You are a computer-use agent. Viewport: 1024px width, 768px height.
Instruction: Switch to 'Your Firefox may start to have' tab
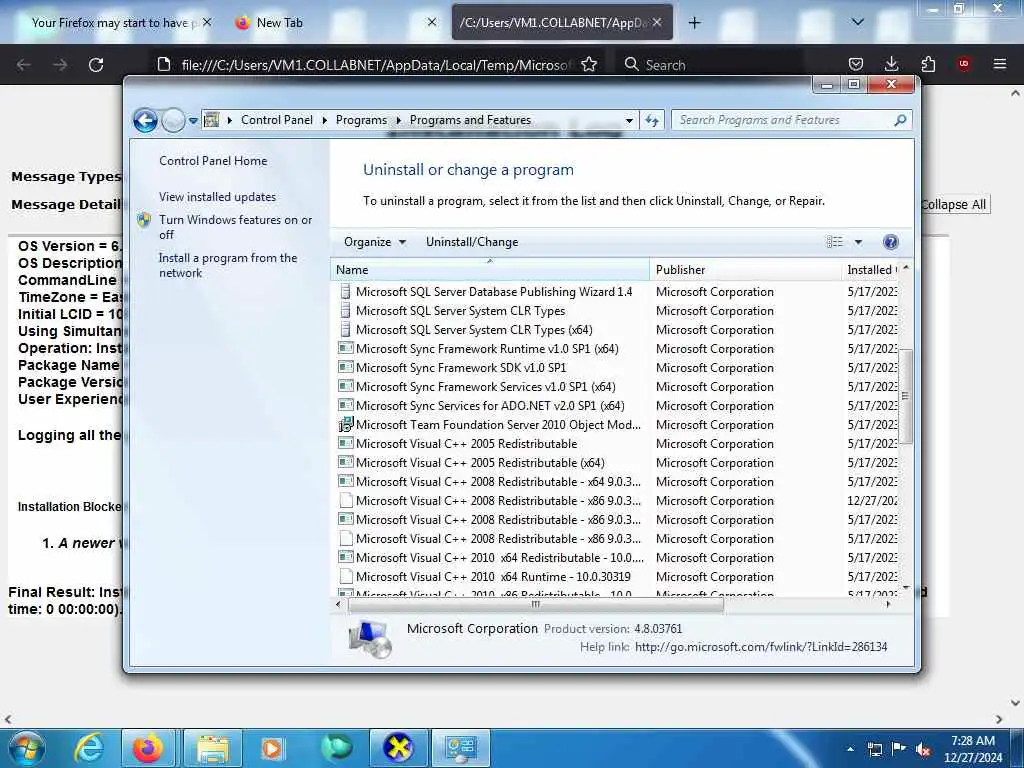click(x=114, y=23)
